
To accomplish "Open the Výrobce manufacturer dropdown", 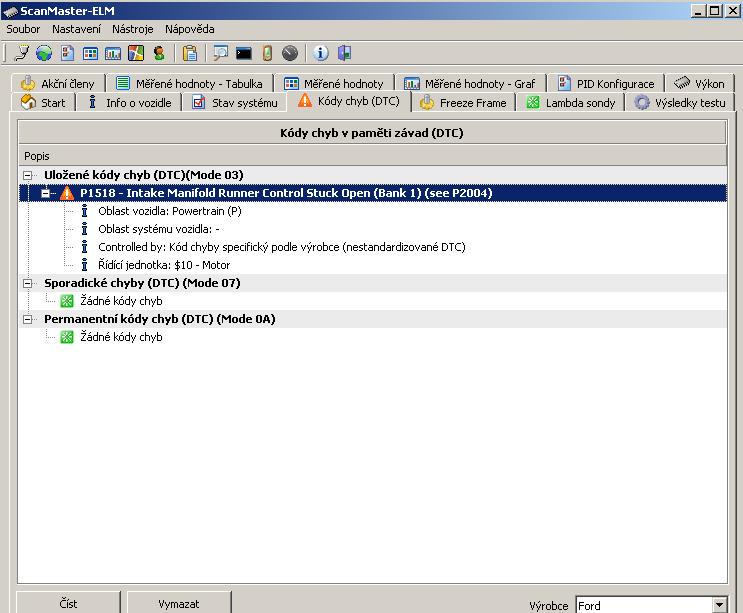I will [x=718, y=605].
